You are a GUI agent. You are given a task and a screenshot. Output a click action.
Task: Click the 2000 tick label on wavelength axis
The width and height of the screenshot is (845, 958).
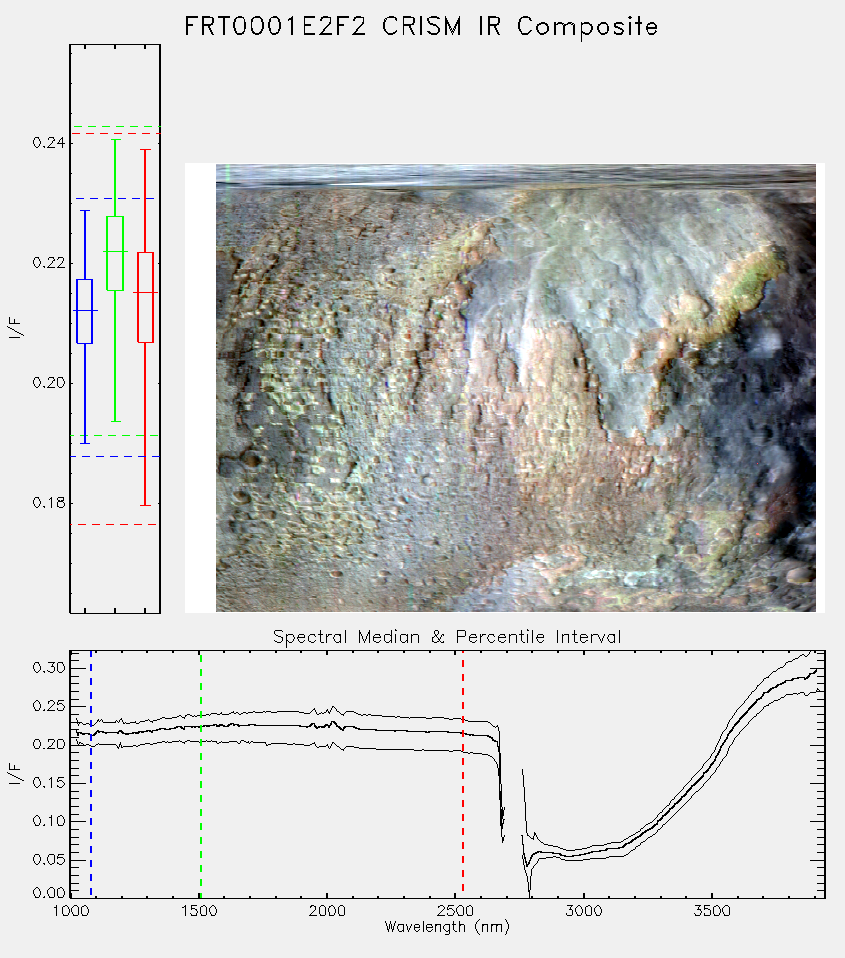tap(327, 911)
